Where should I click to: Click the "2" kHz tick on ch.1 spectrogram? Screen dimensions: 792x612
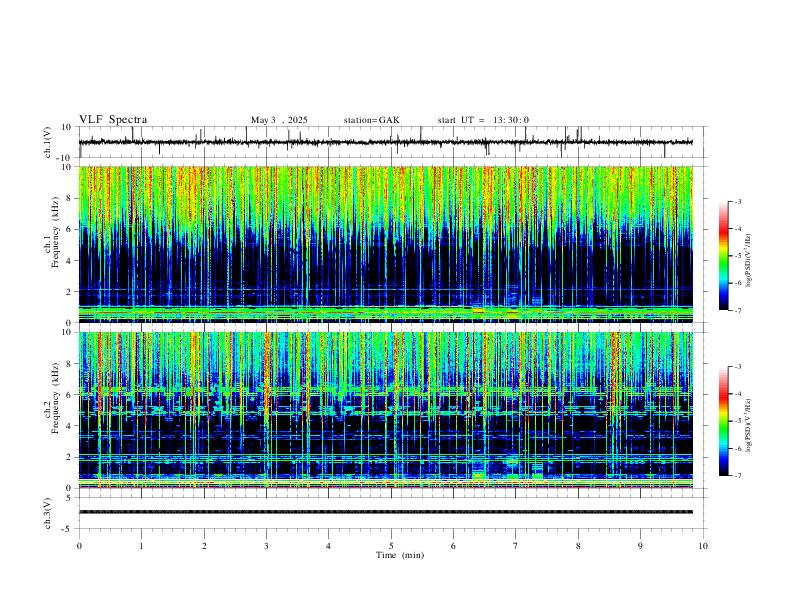[x=69, y=292]
